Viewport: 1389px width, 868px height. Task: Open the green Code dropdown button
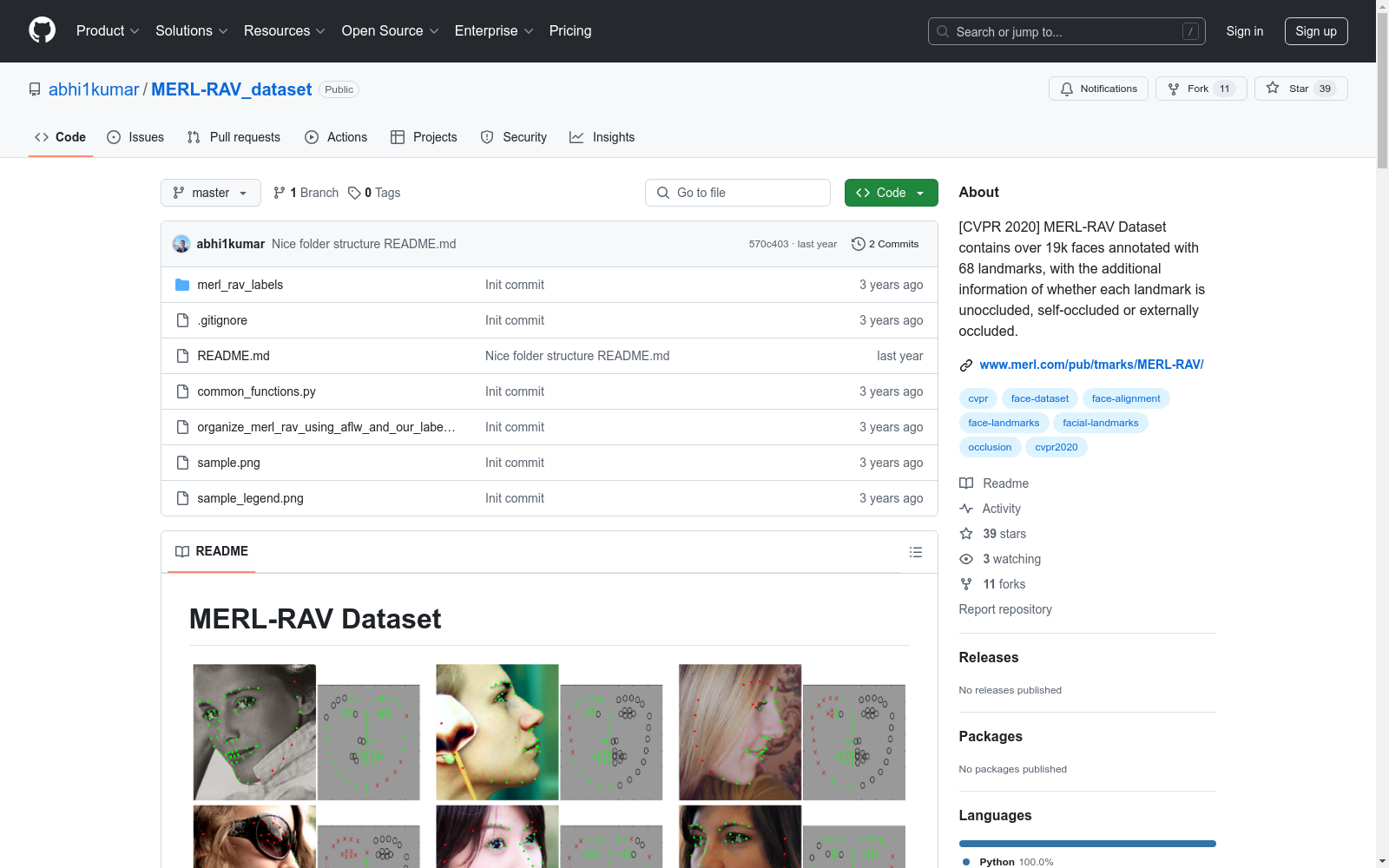(891, 193)
